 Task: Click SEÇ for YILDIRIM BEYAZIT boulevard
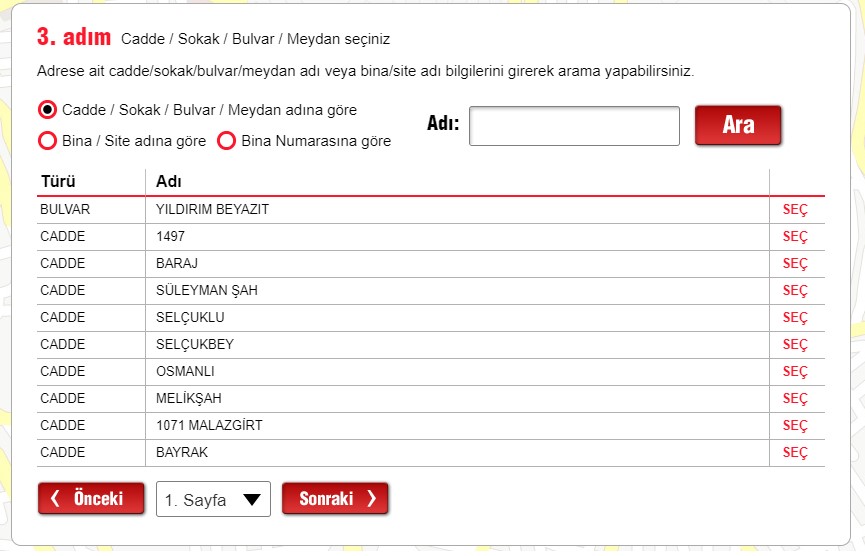pyautogui.click(x=795, y=210)
